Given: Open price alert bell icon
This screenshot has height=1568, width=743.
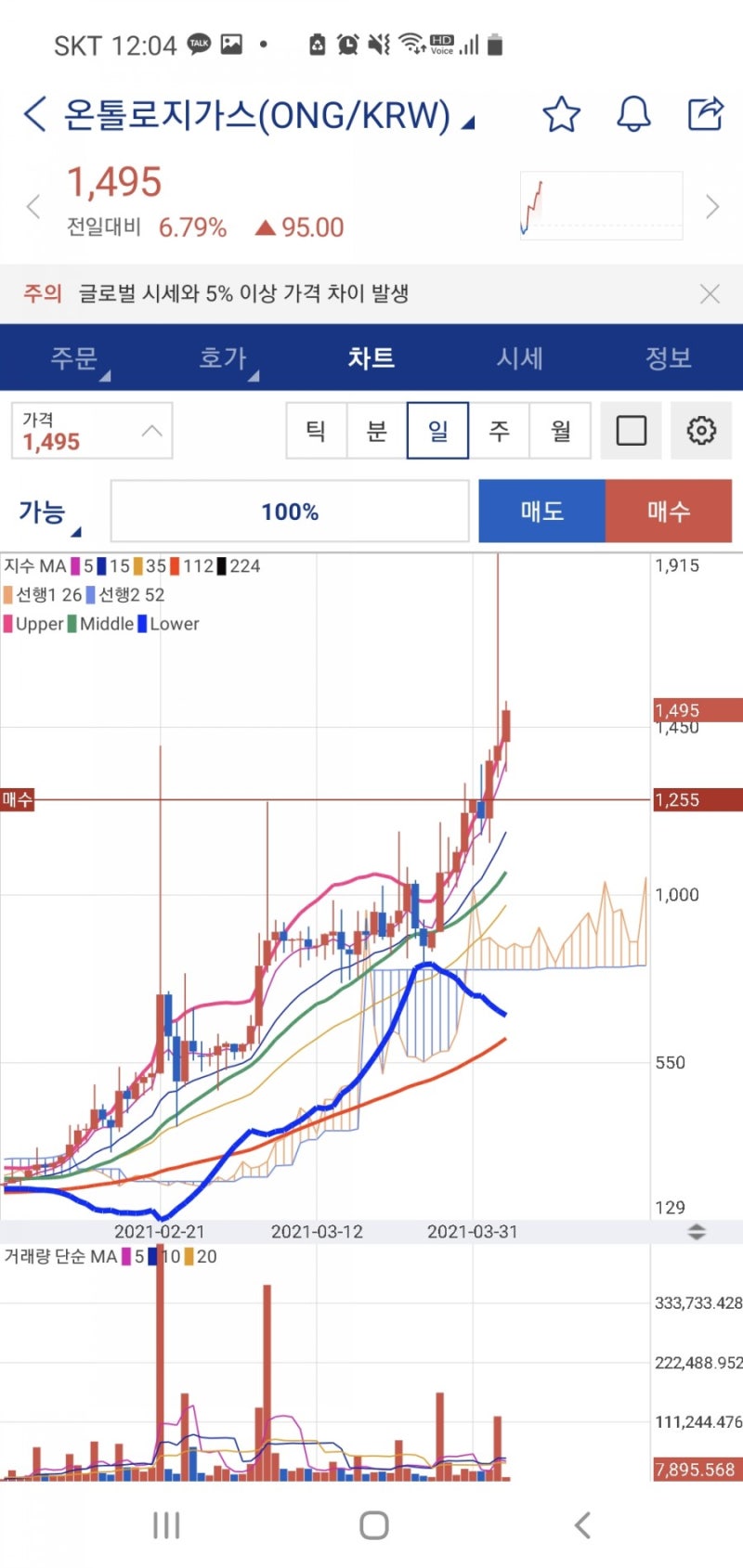Looking at the screenshot, I should point(633,114).
